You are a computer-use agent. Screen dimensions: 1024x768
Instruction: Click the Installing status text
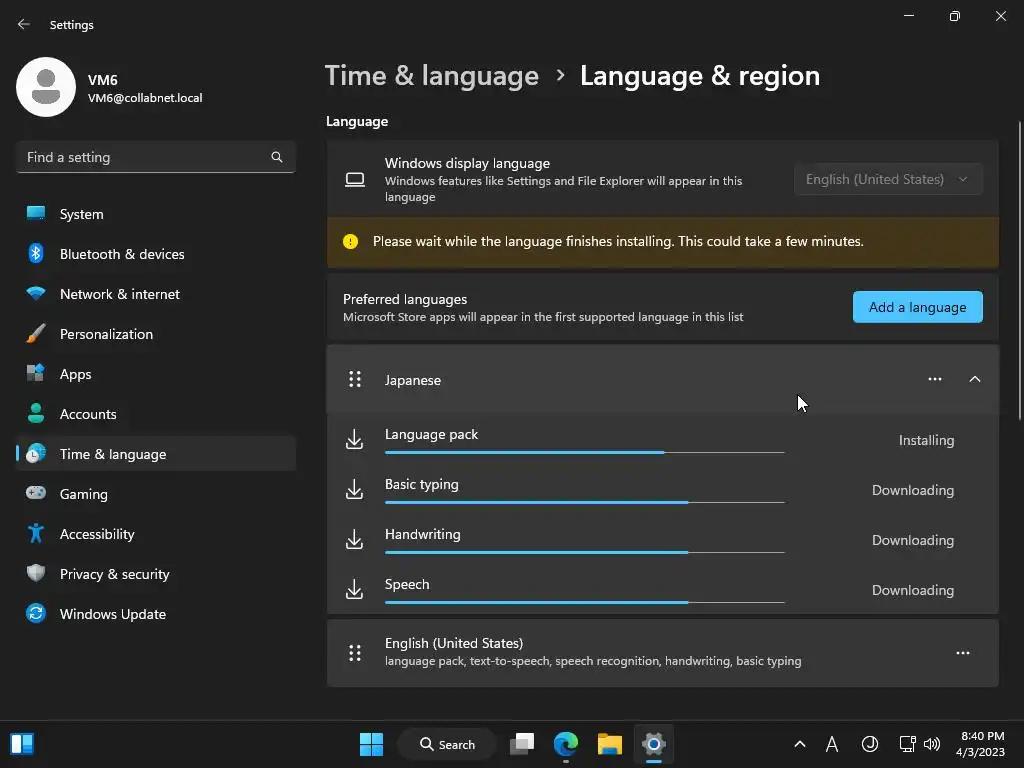click(x=926, y=440)
